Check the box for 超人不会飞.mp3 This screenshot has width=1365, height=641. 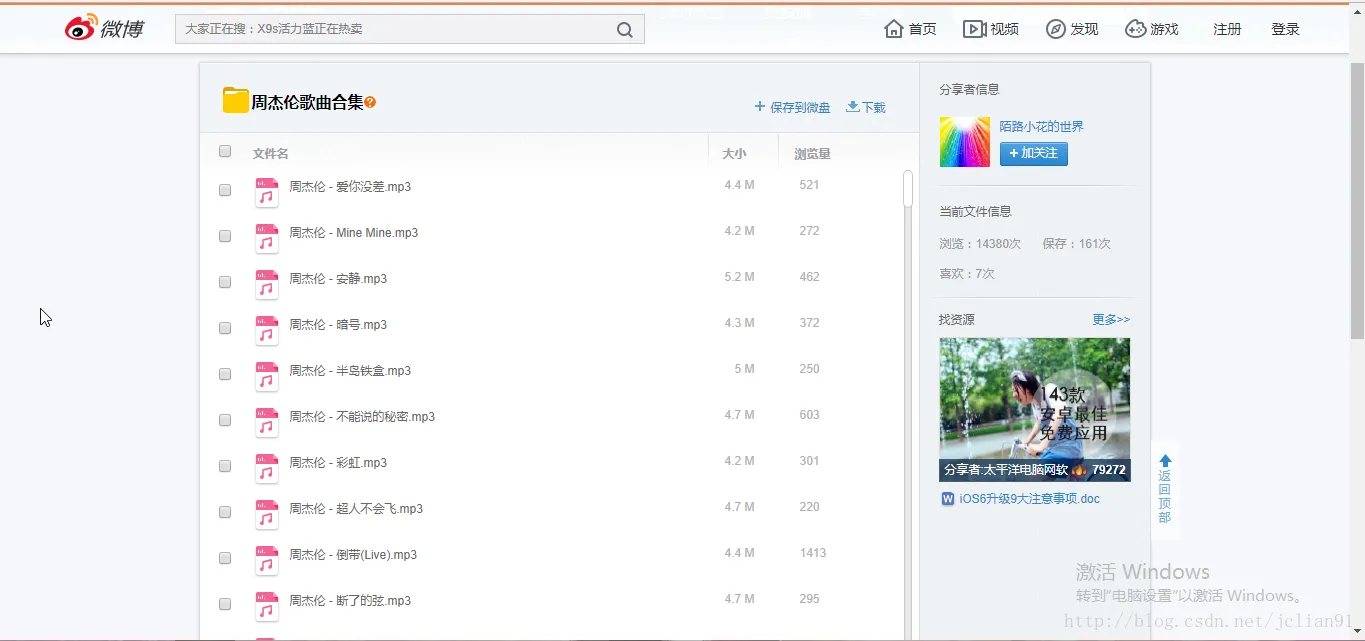[x=225, y=512]
